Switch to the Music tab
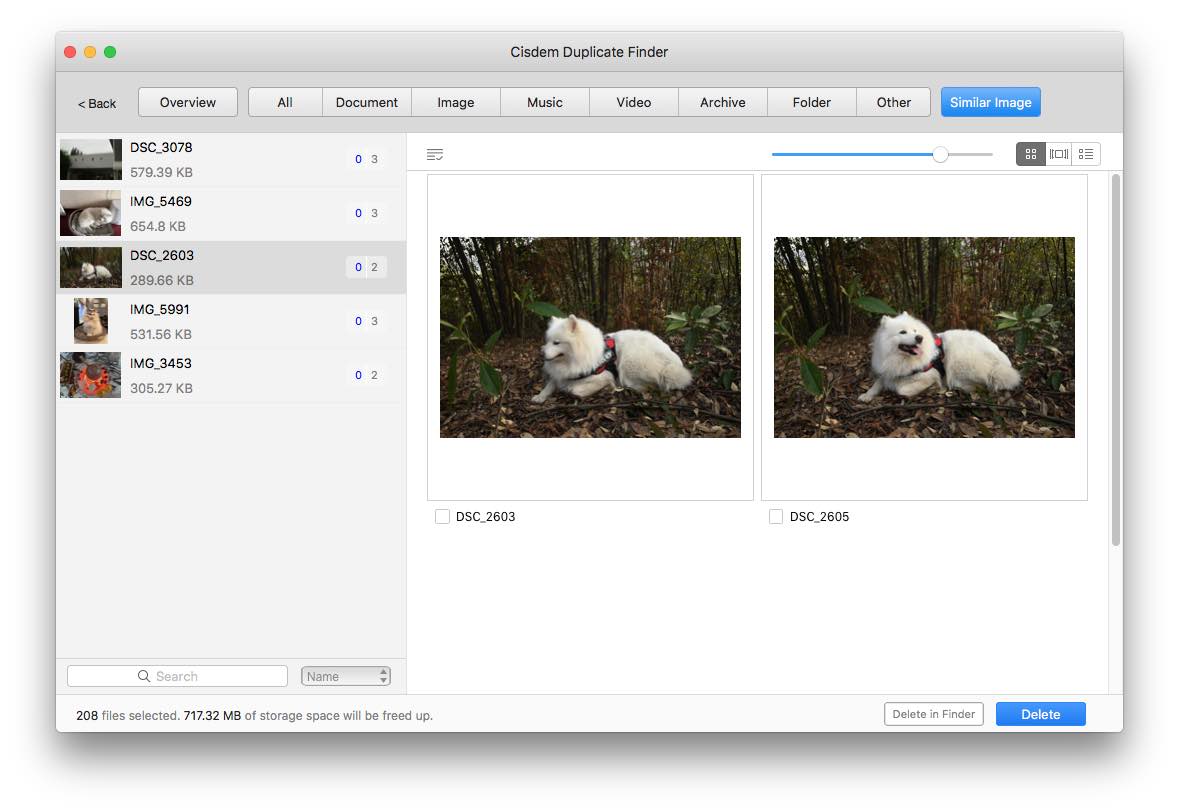This screenshot has height=812, width=1179. [545, 102]
